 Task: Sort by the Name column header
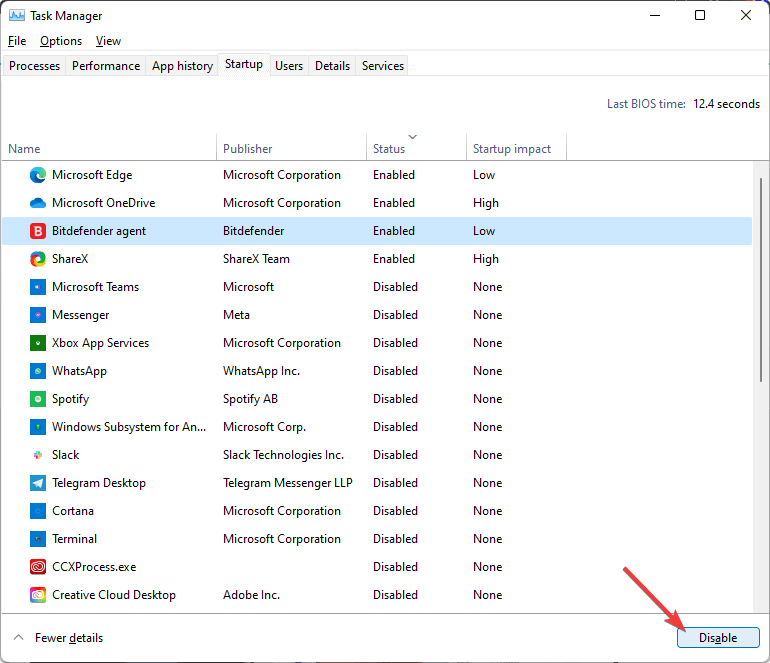pyautogui.click(x=109, y=147)
